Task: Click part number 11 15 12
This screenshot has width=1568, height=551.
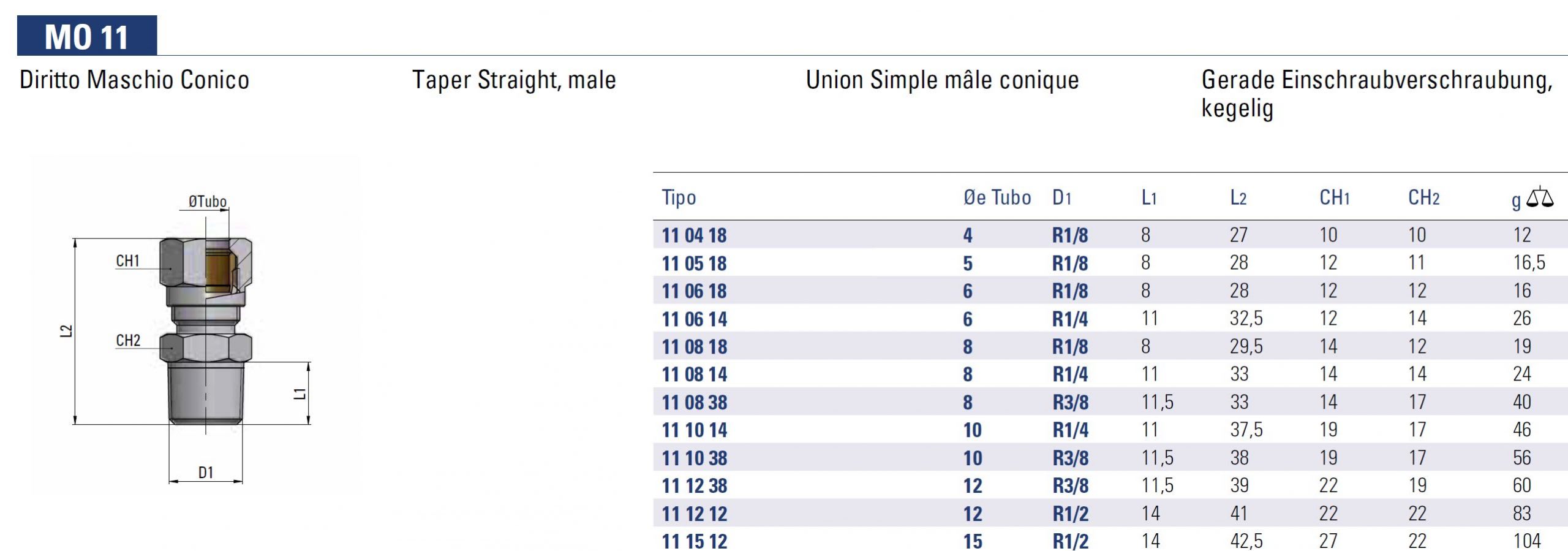Action: (694, 542)
